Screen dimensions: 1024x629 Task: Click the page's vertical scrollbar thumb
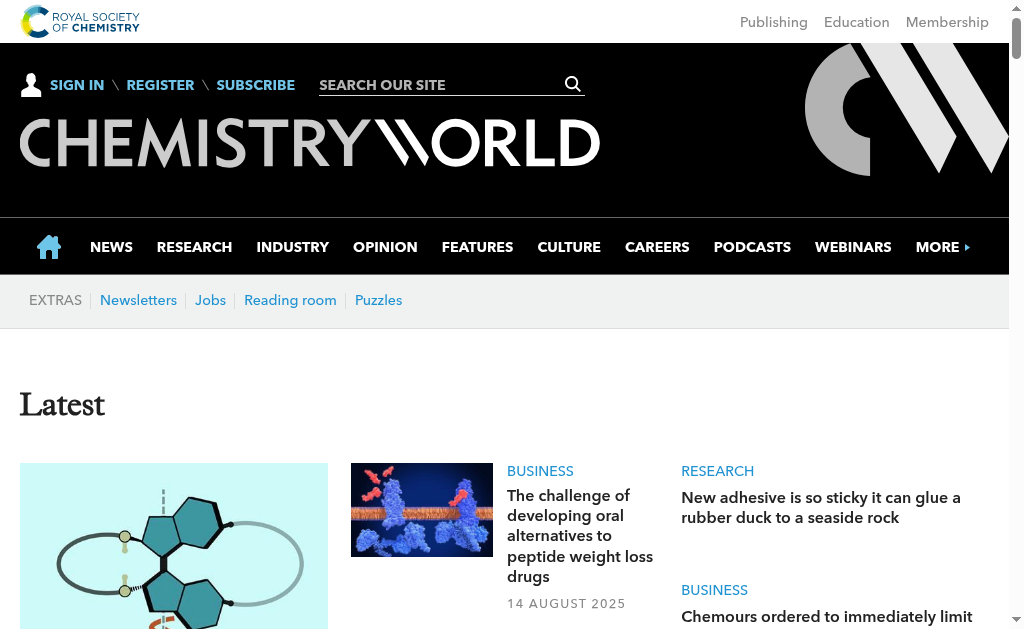coord(1016,39)
